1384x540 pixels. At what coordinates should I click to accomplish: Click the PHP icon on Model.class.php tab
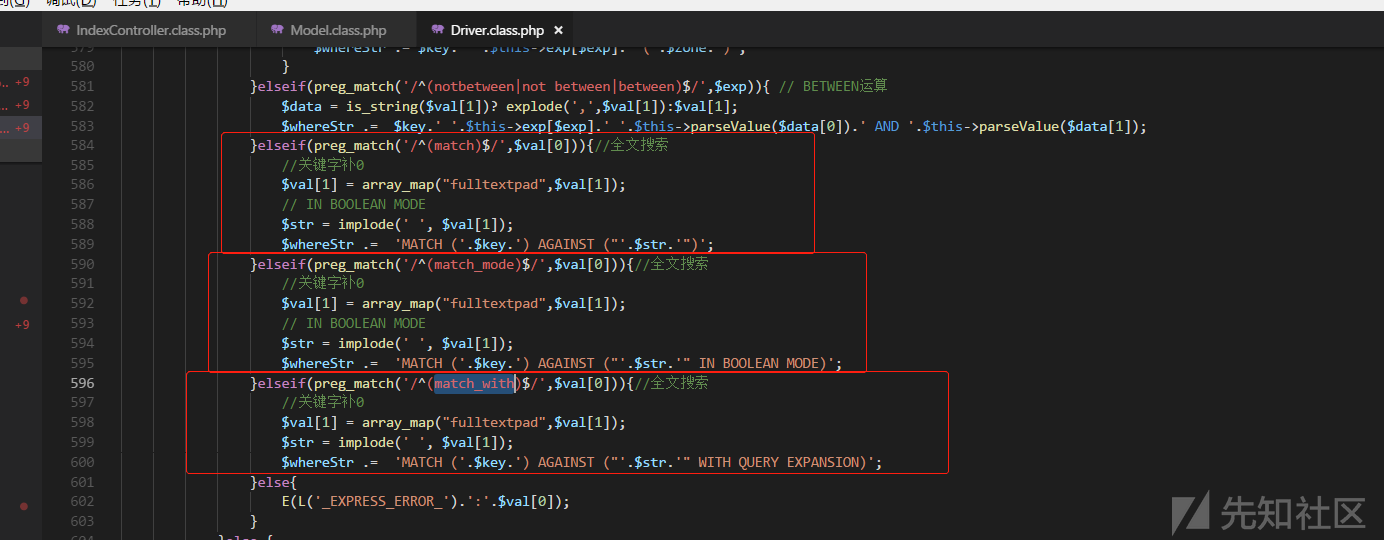click(278, 30)
